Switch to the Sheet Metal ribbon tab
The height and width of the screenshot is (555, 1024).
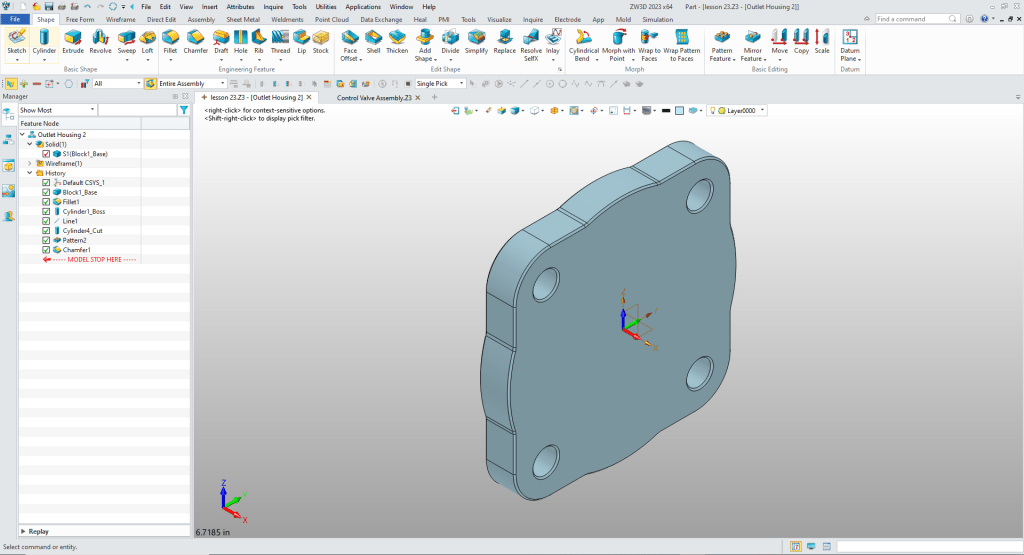[x=242, y=19]
